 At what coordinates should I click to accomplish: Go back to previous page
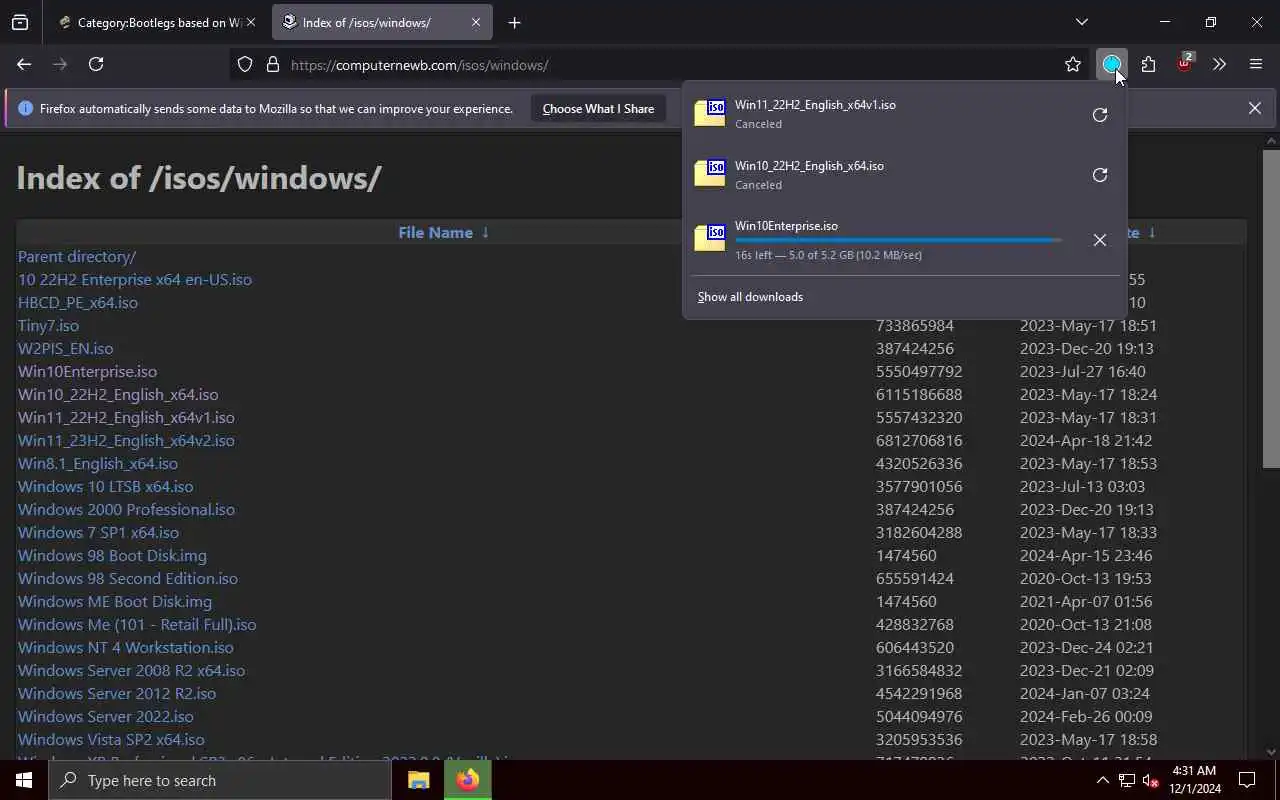point(24,64)
